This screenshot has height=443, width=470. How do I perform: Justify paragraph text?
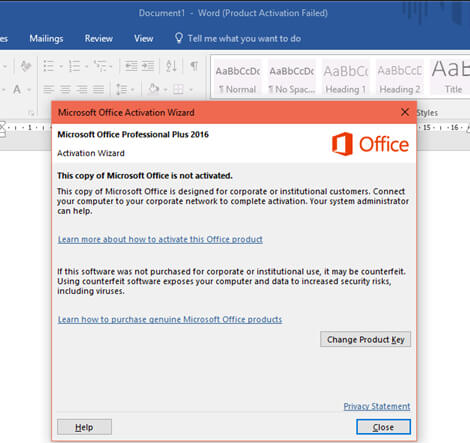click(x=98, y=89)
